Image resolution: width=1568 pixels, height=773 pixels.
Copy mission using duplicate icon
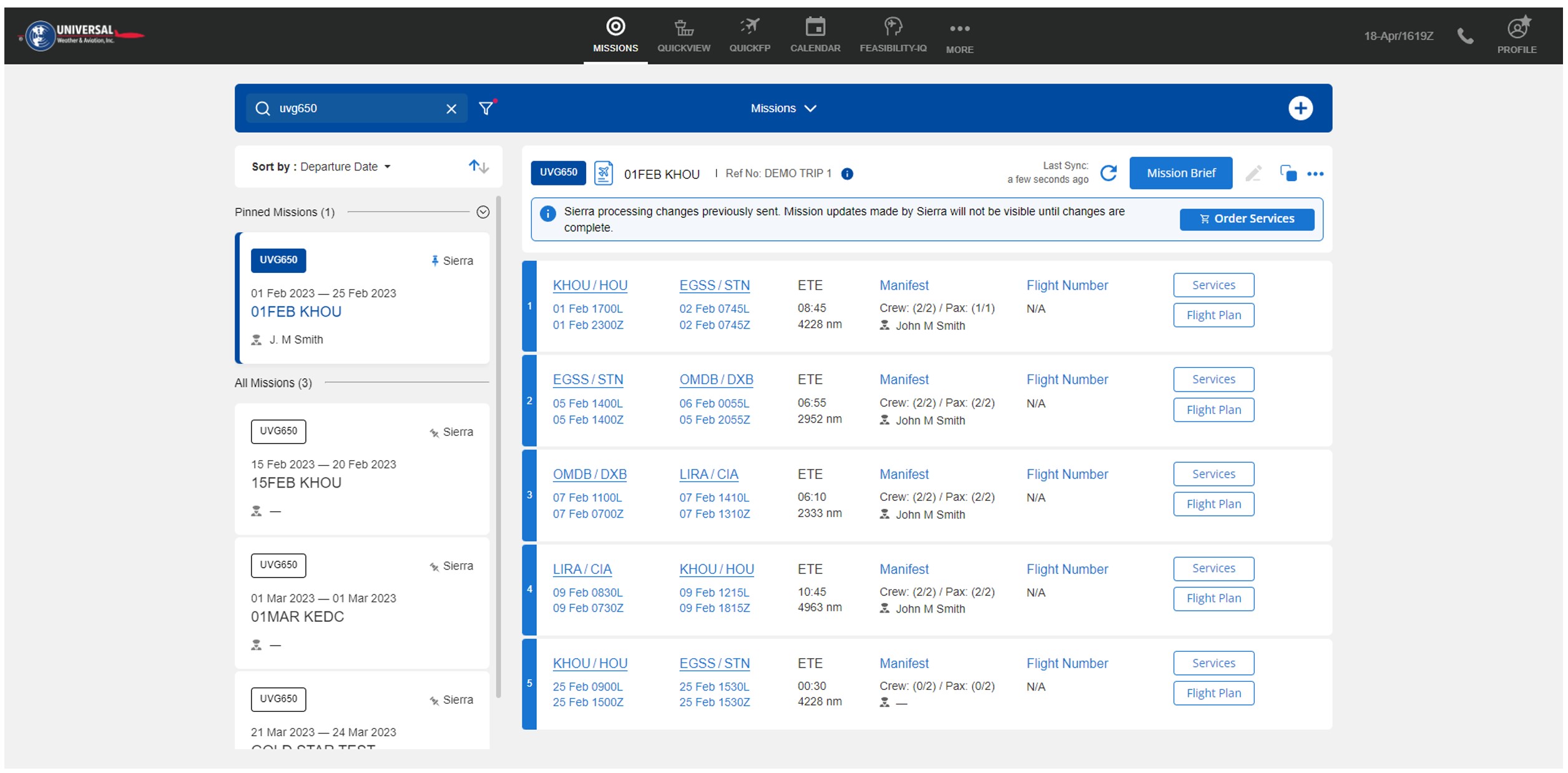1288,173
